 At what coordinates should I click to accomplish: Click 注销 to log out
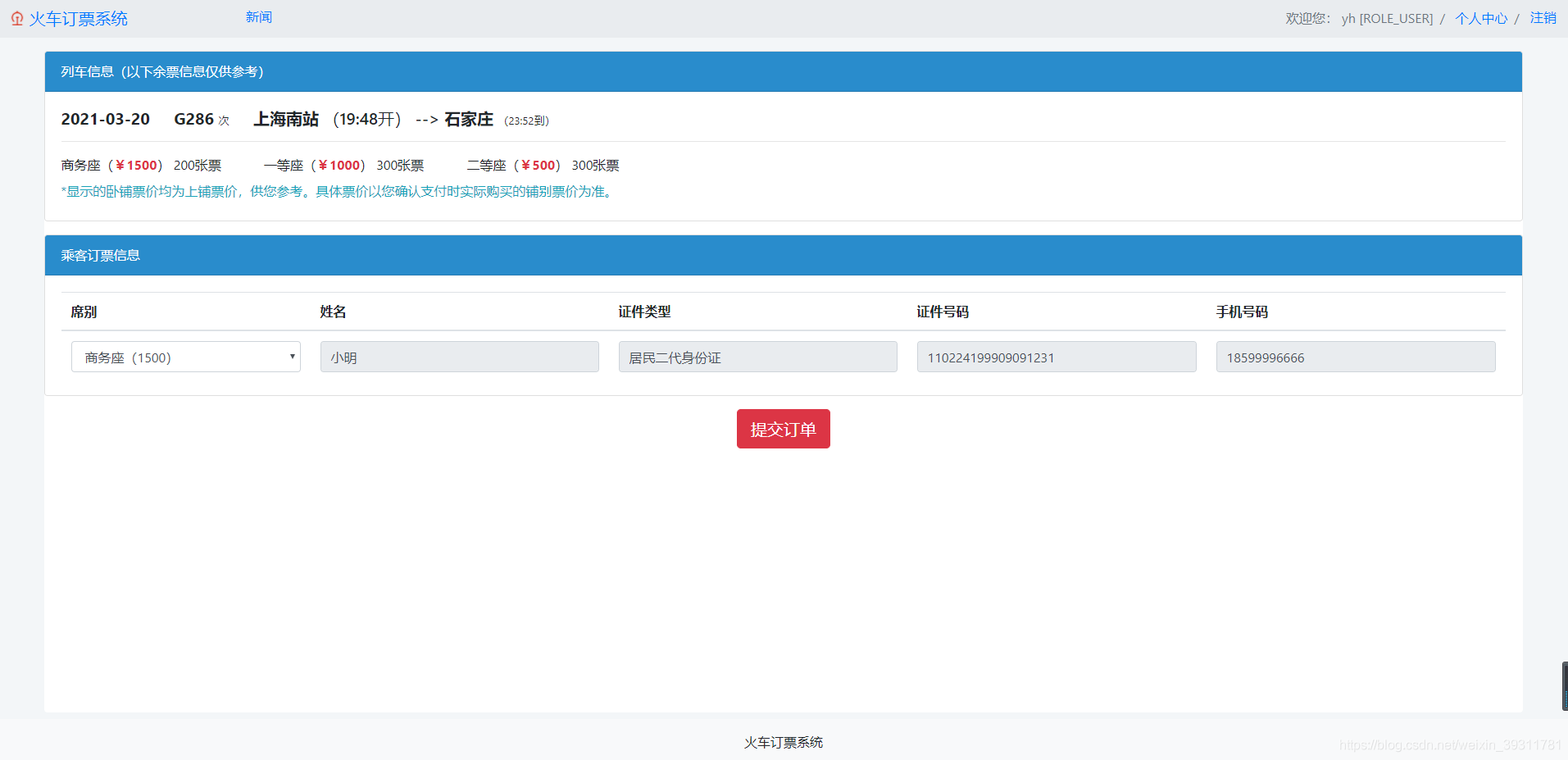coord(1543,18)
